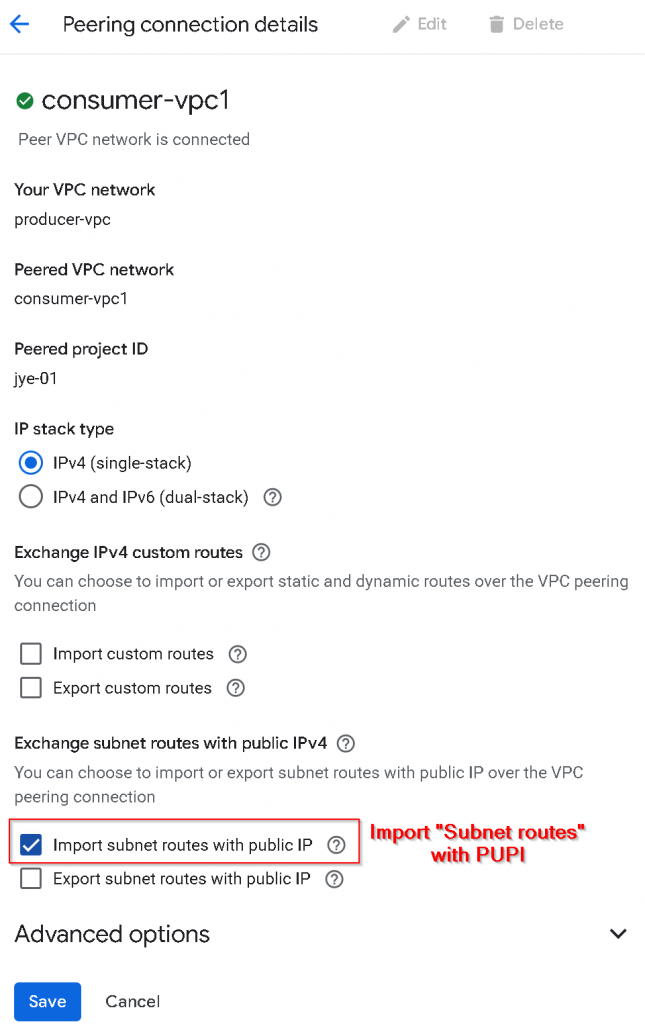Click the back arrow icon
This screenshot has height=1024, width=645.
pos(19,24)
